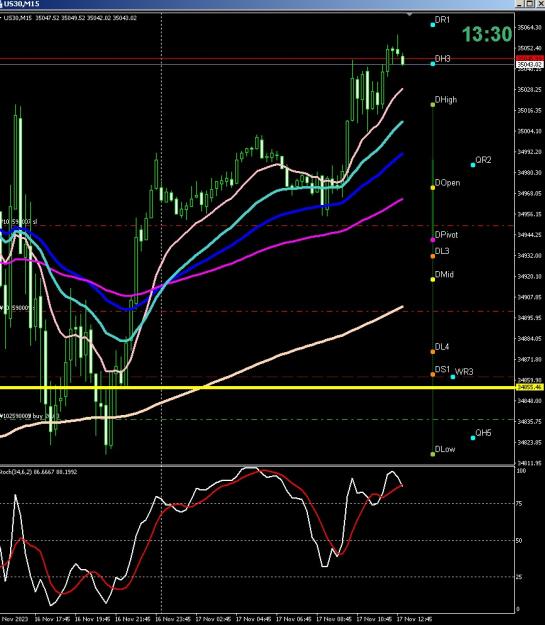Click the yellow DMid marker dot
The width and height of the screenshot is (545, 625).
tap(433, 279)
